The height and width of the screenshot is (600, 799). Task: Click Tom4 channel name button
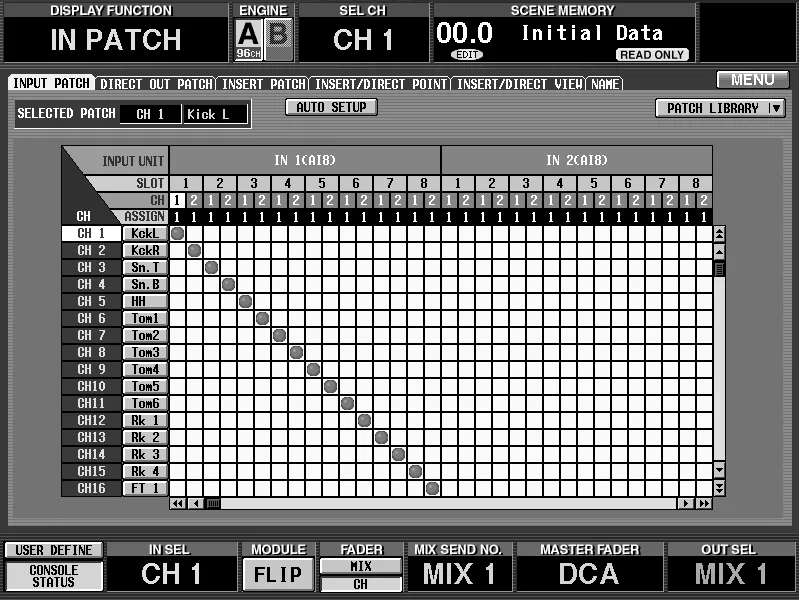[x=145, y=369]
